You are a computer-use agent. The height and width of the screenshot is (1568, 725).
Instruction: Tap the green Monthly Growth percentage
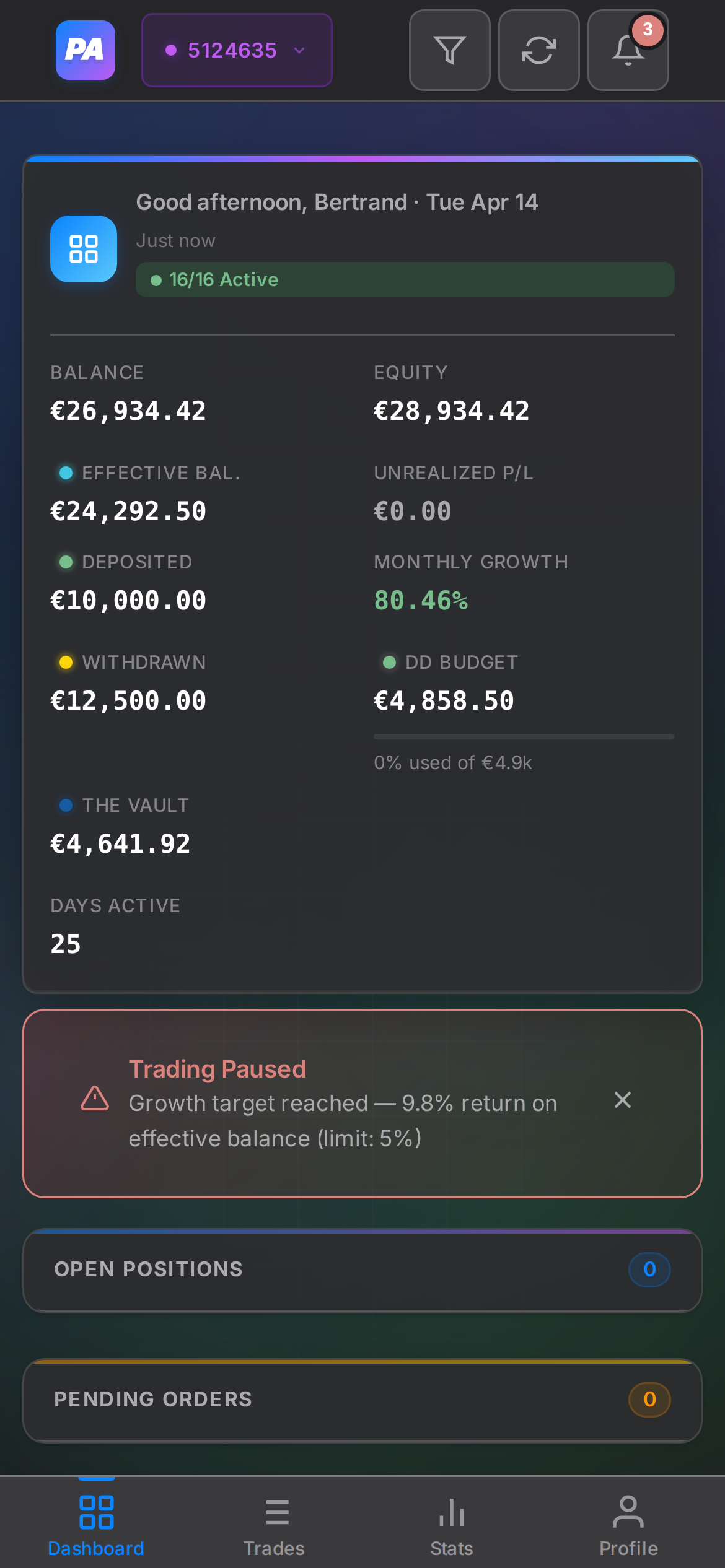click(x=421, y=599)
